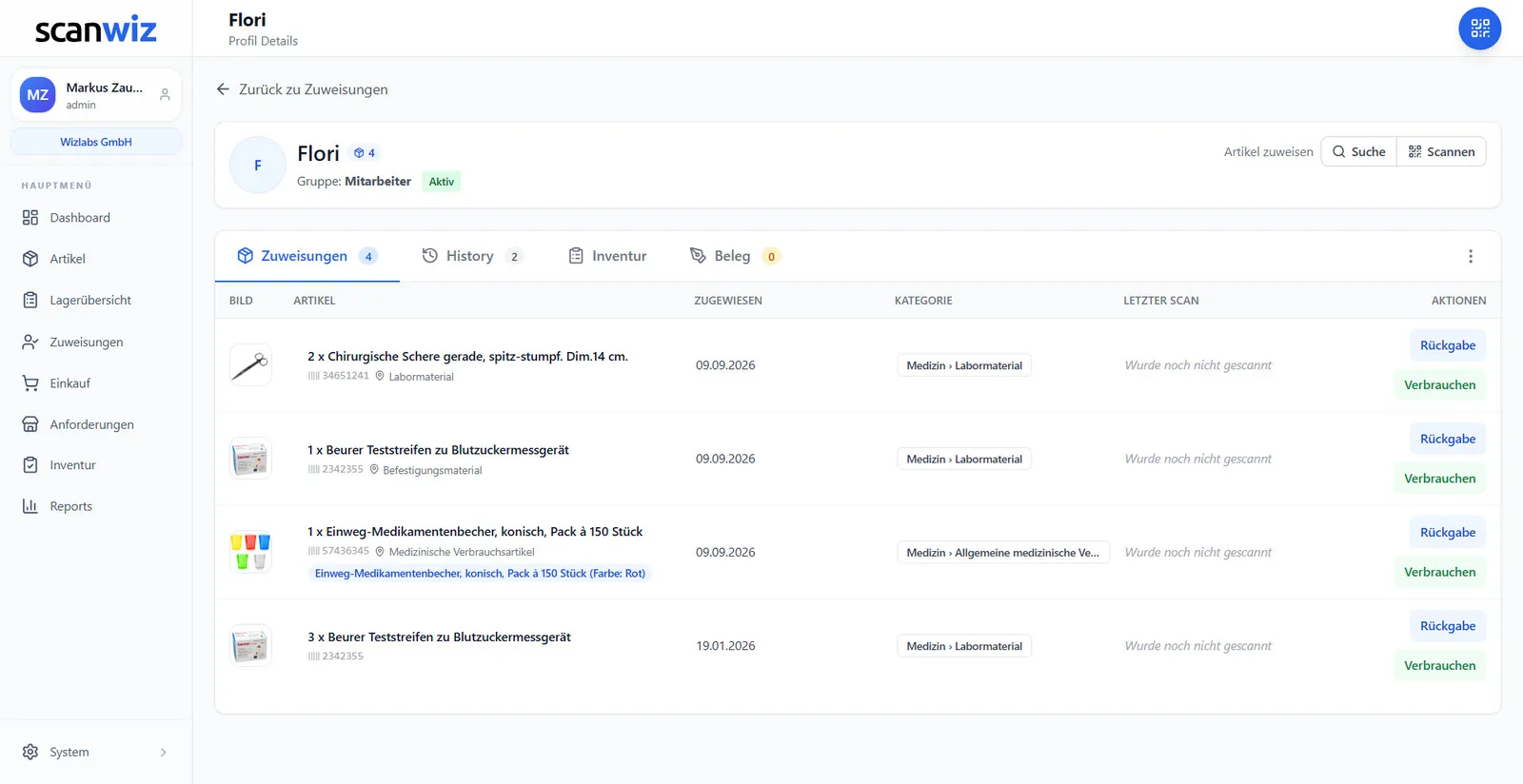Click the date 19.01.2026

(x=725, y=646)
